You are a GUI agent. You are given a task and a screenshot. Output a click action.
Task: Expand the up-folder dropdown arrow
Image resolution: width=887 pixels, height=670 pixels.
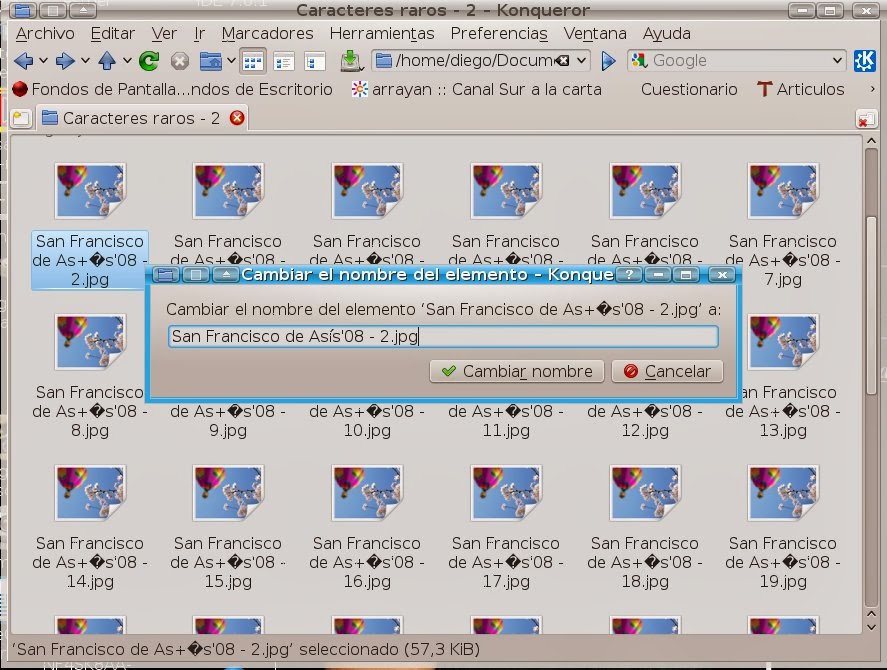[127, 60]
